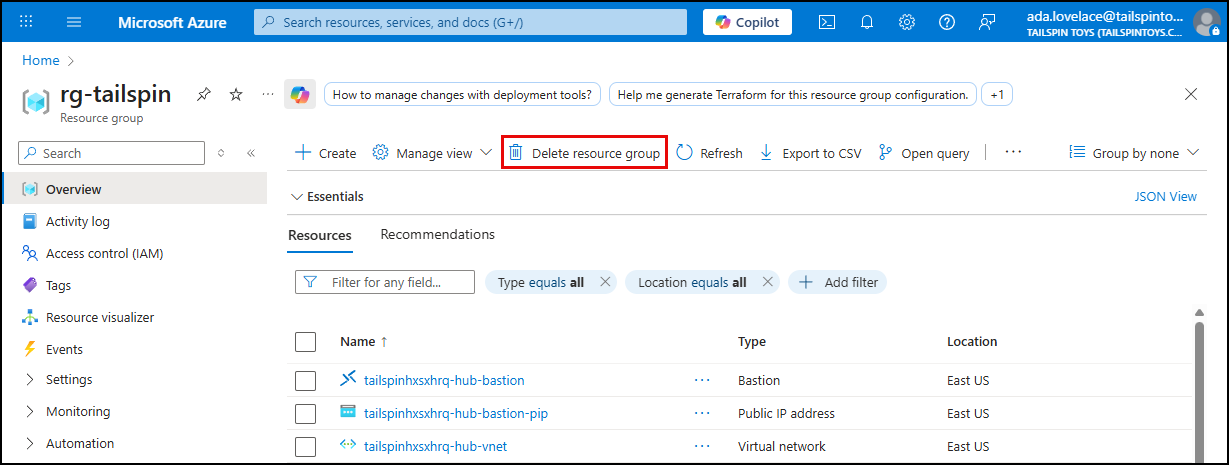Image resolution: width=1229 pixels, height=465 pixels.
Task: Go to Home breadcrumb
Action: pyautogui.click(x=41, y=60)
